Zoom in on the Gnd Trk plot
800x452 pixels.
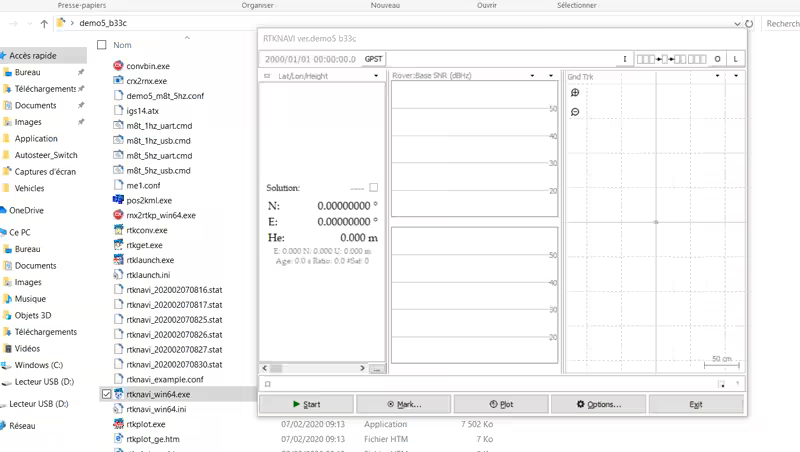click(575, 93)
